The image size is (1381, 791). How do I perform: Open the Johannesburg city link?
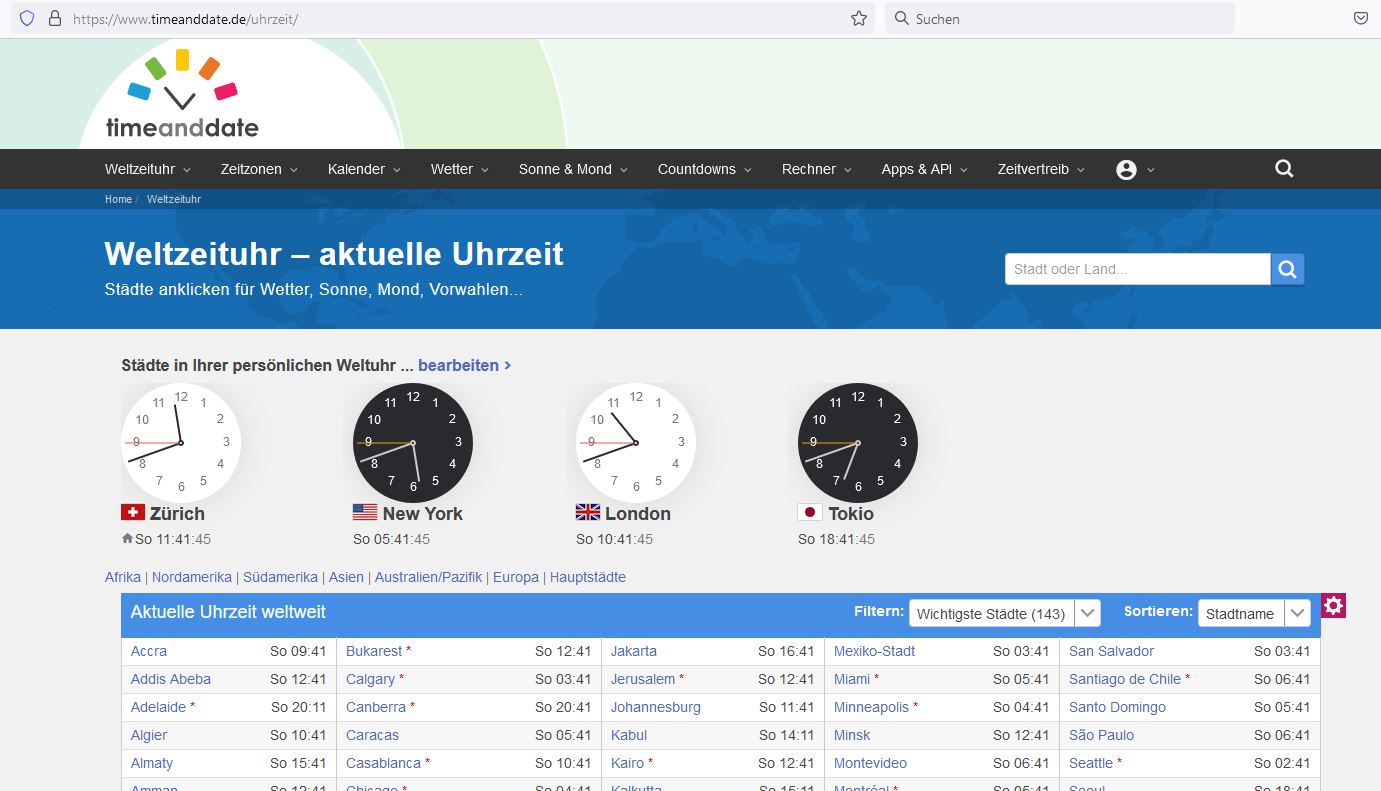coord(655,707)
